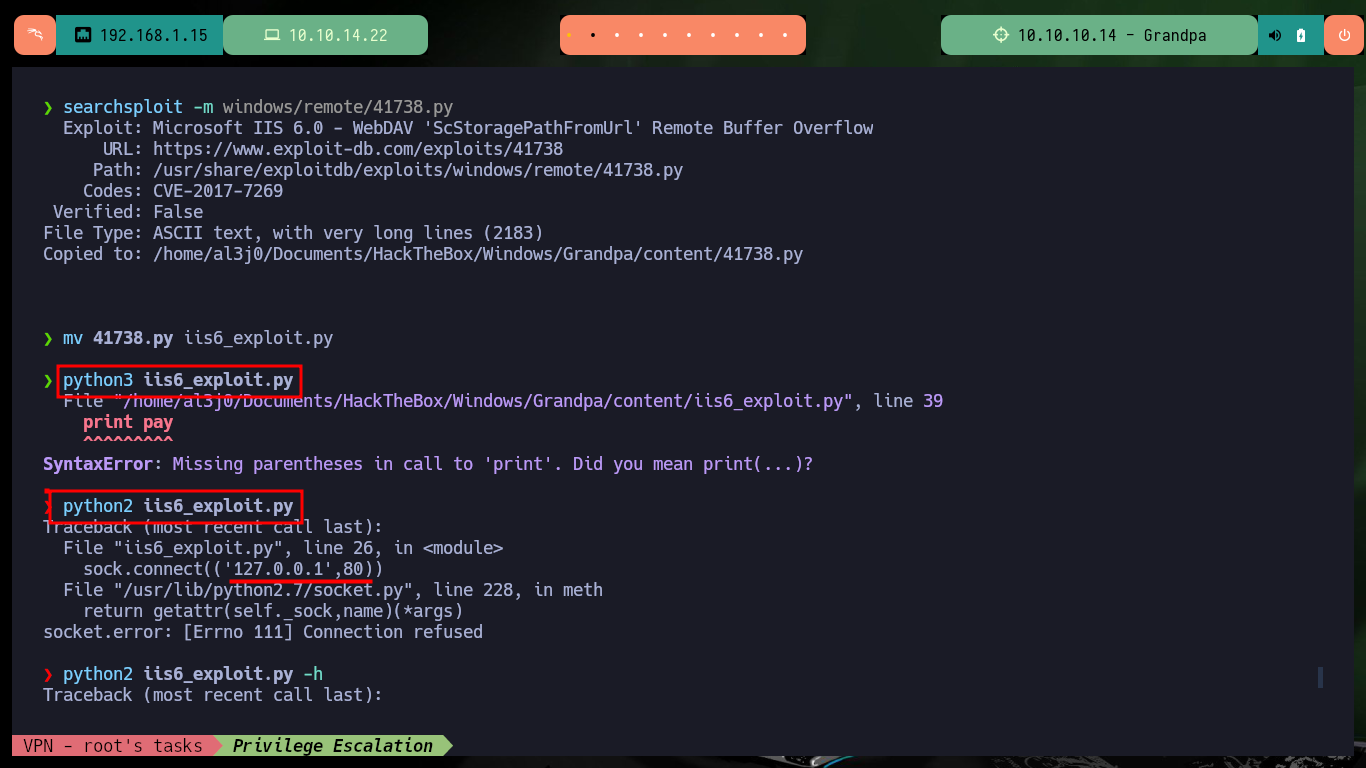The image size is (1366, 768).
Task: Click the 'python3 iis6_exploit.py' command
Action: pyautogui.click(x=178, y=380)
